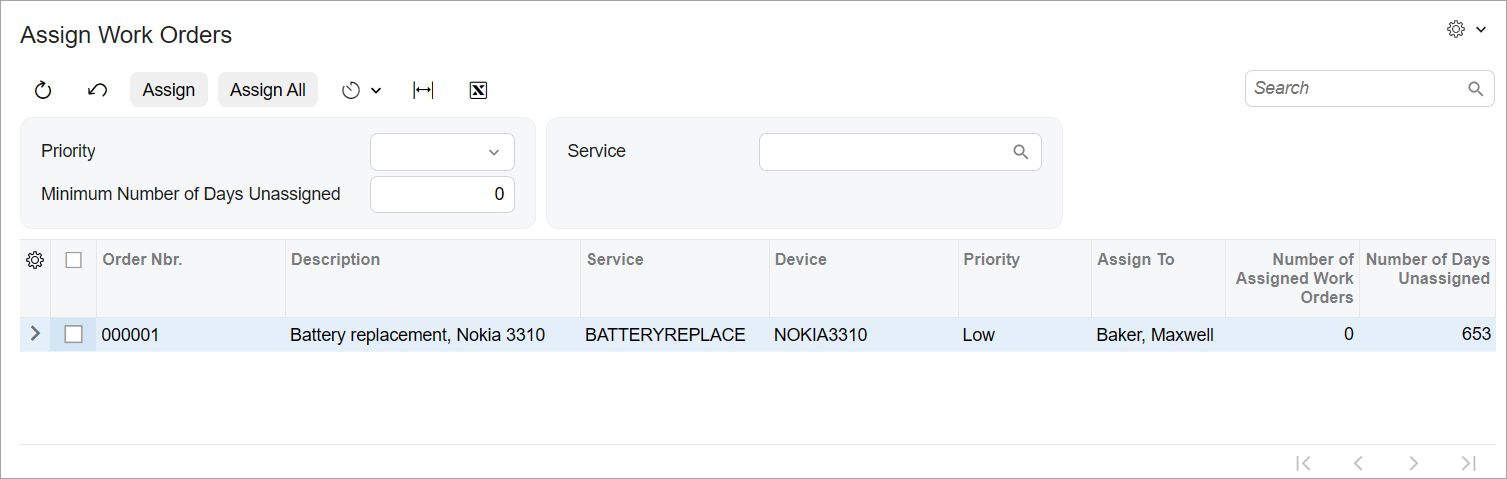Click the top-right search magnifier icon

point(1475,88)
